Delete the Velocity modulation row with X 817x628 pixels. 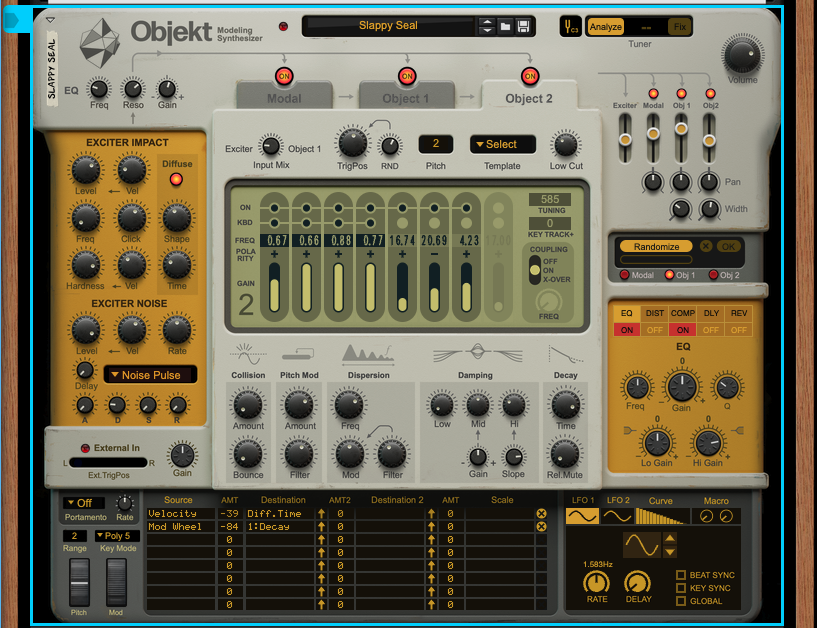click(541, 513)
